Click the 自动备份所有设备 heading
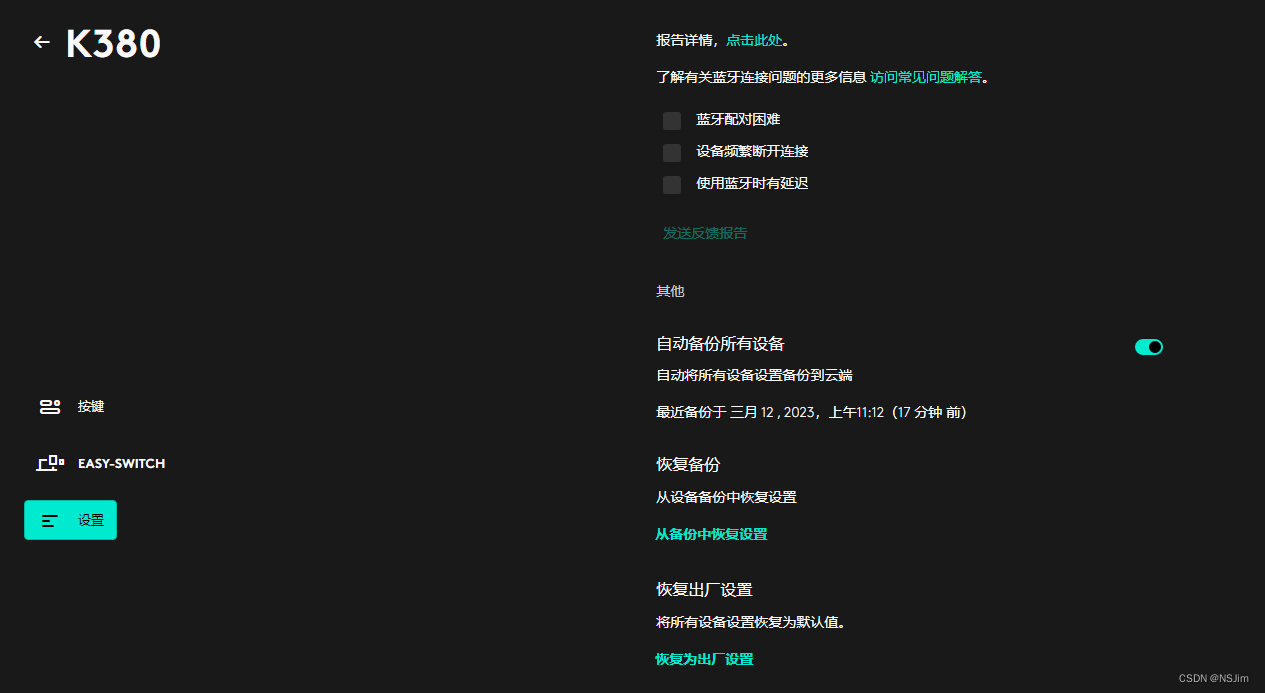The width and height of the screenshot is (1265, 693). [720, 343]
